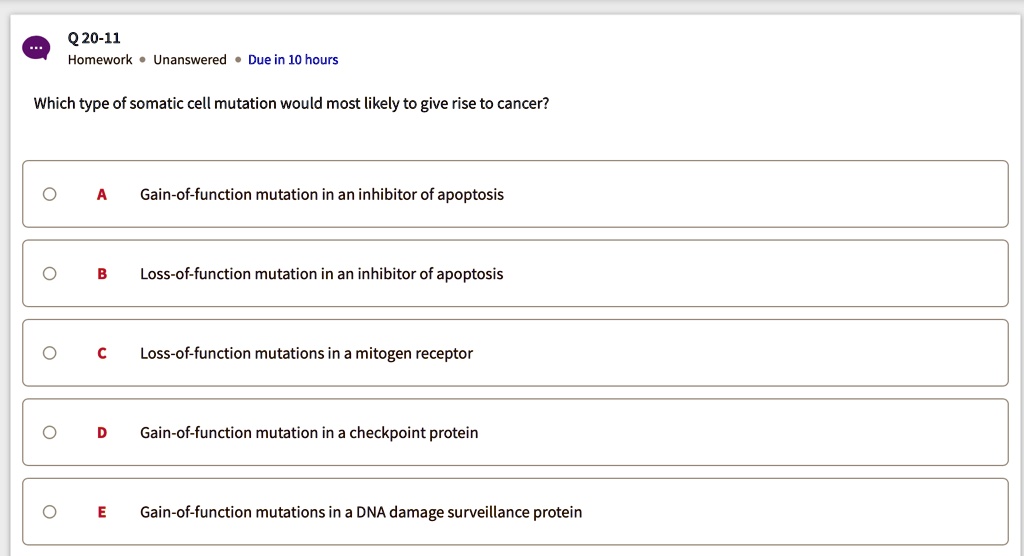Mark the radio button for option E

pos(49,512)
